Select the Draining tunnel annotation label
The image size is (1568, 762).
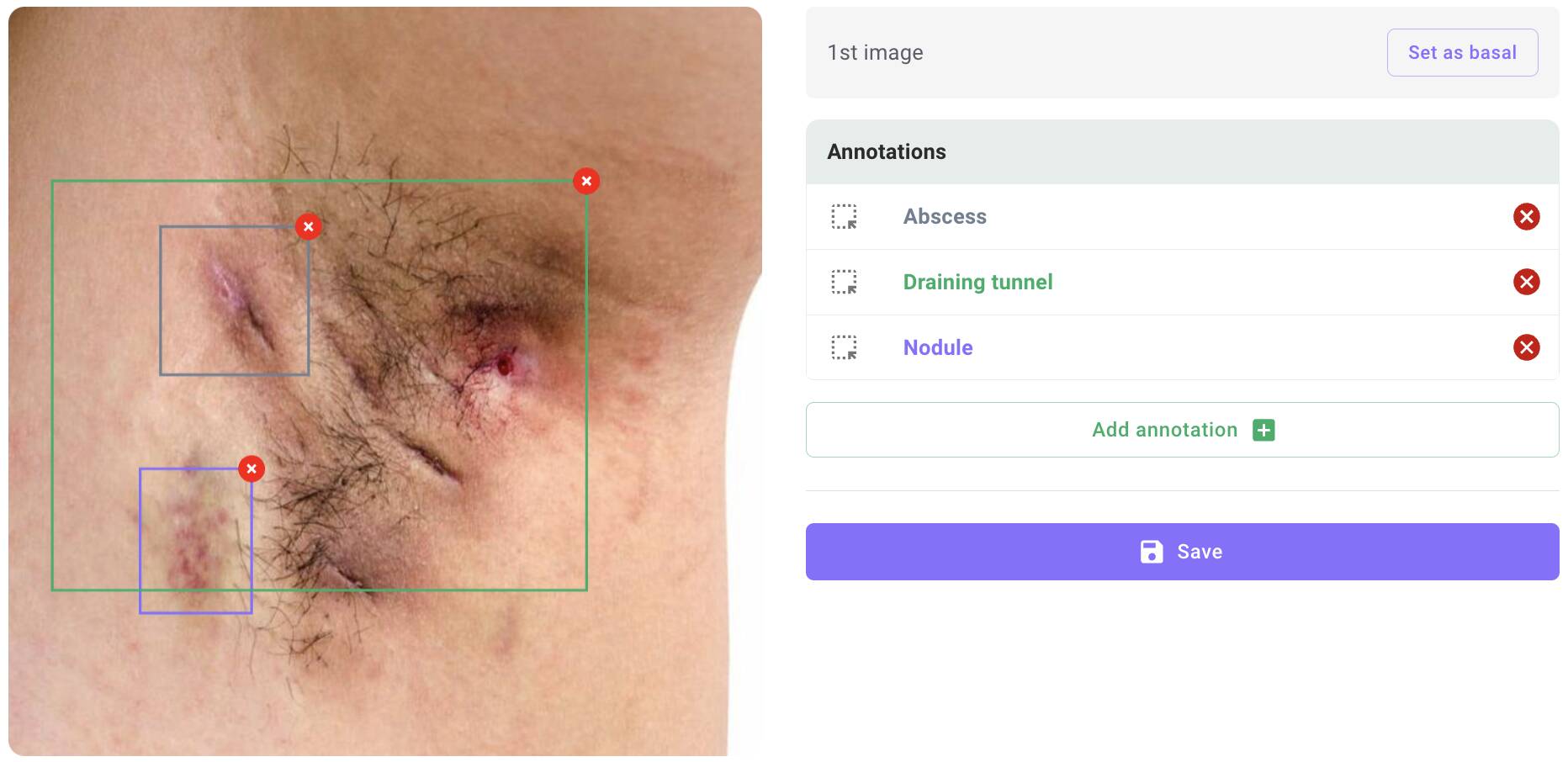(977, 282)
